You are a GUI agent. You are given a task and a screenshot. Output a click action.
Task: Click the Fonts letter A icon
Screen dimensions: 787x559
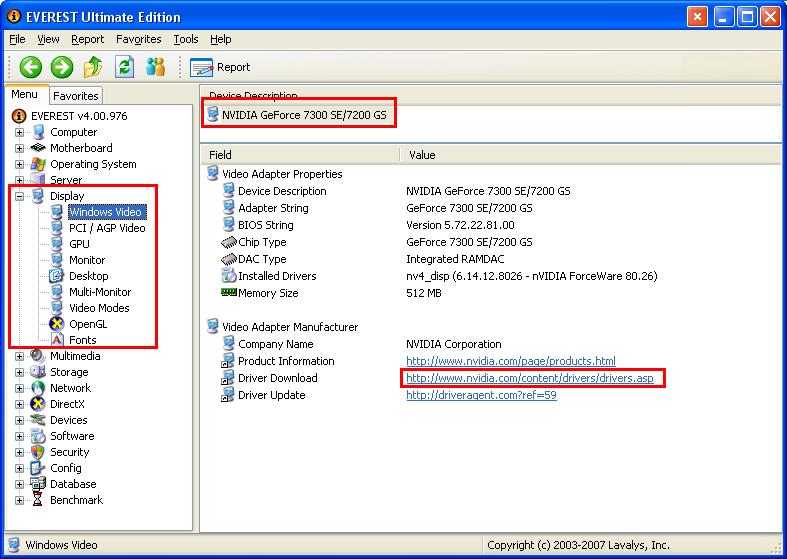pos(57,340)
